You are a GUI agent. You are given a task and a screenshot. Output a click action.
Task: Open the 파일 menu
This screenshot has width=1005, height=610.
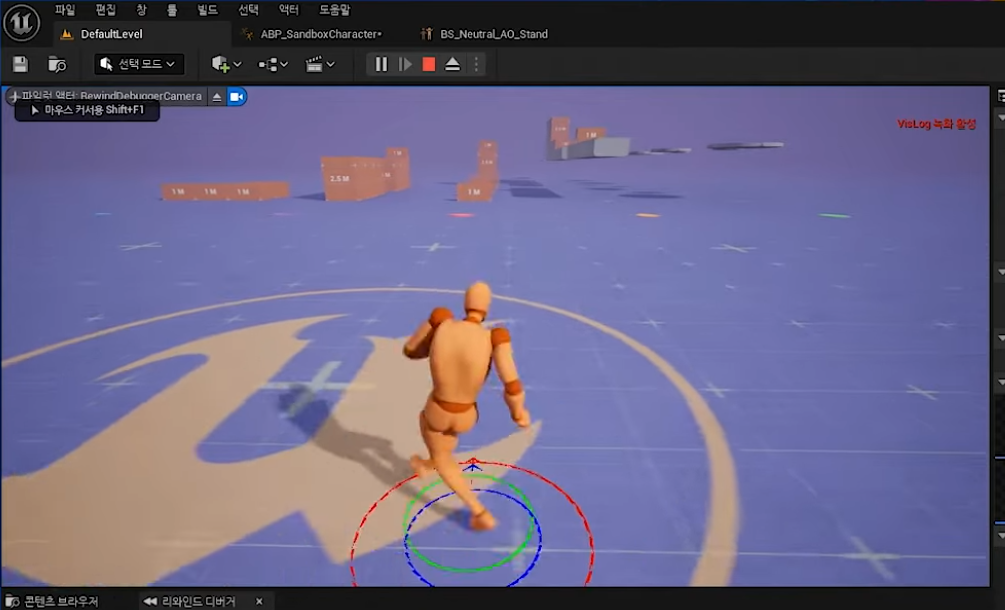tap(65, 10)
